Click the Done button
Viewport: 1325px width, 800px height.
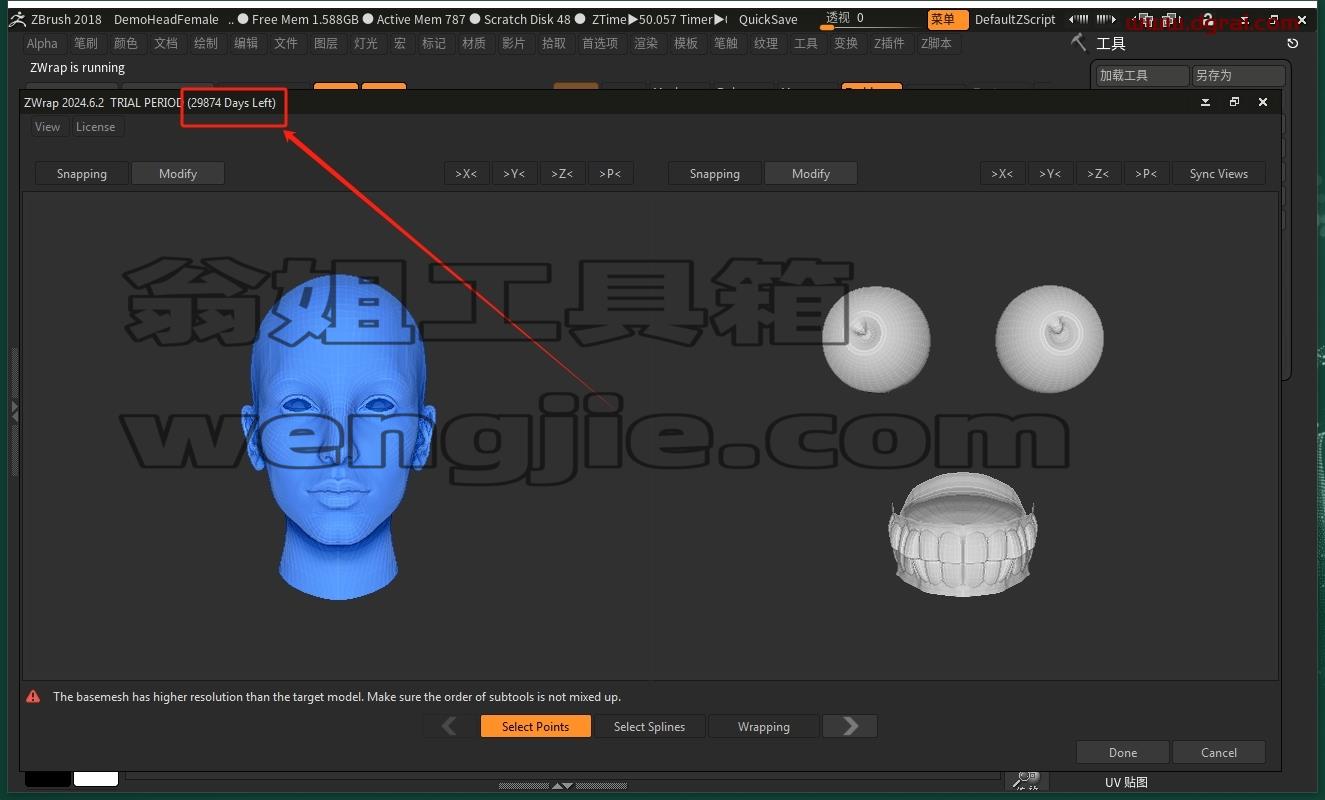[1123, 752]
